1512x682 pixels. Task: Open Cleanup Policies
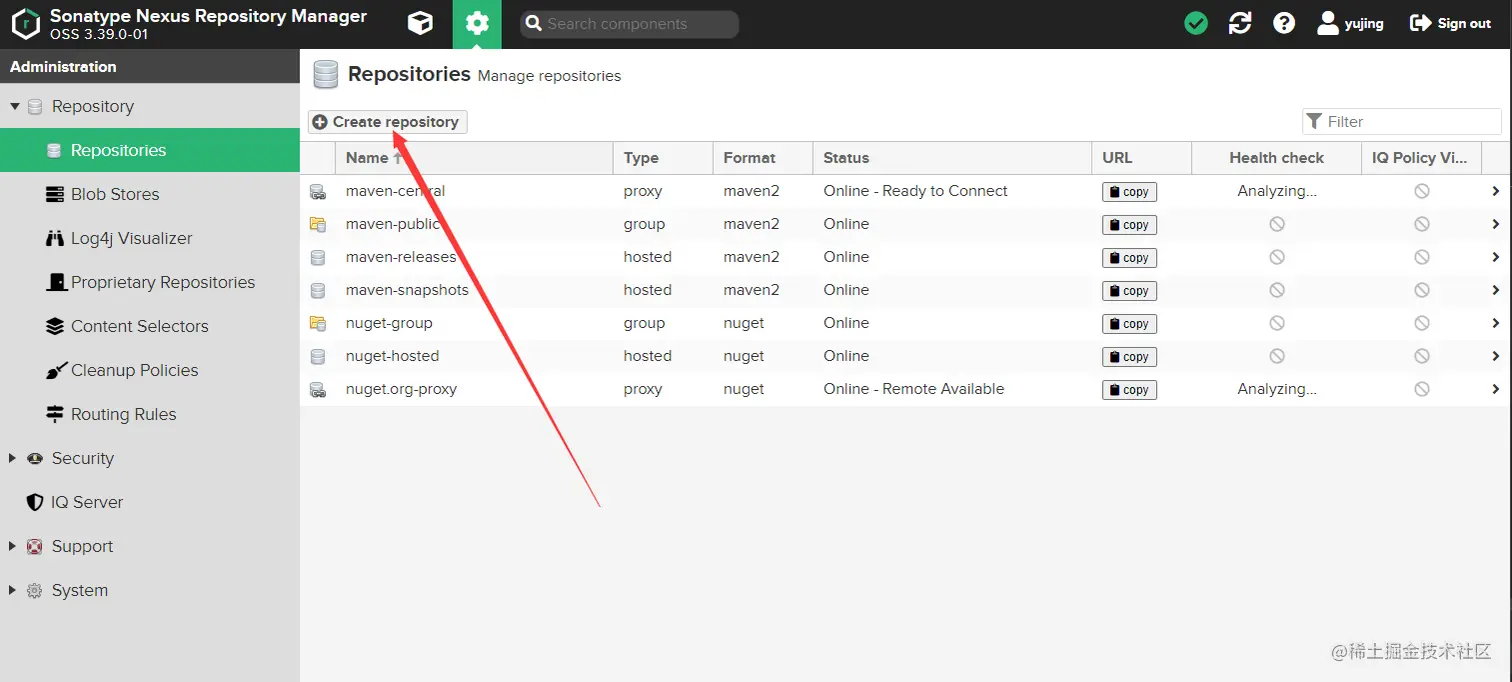coord(150,370)
